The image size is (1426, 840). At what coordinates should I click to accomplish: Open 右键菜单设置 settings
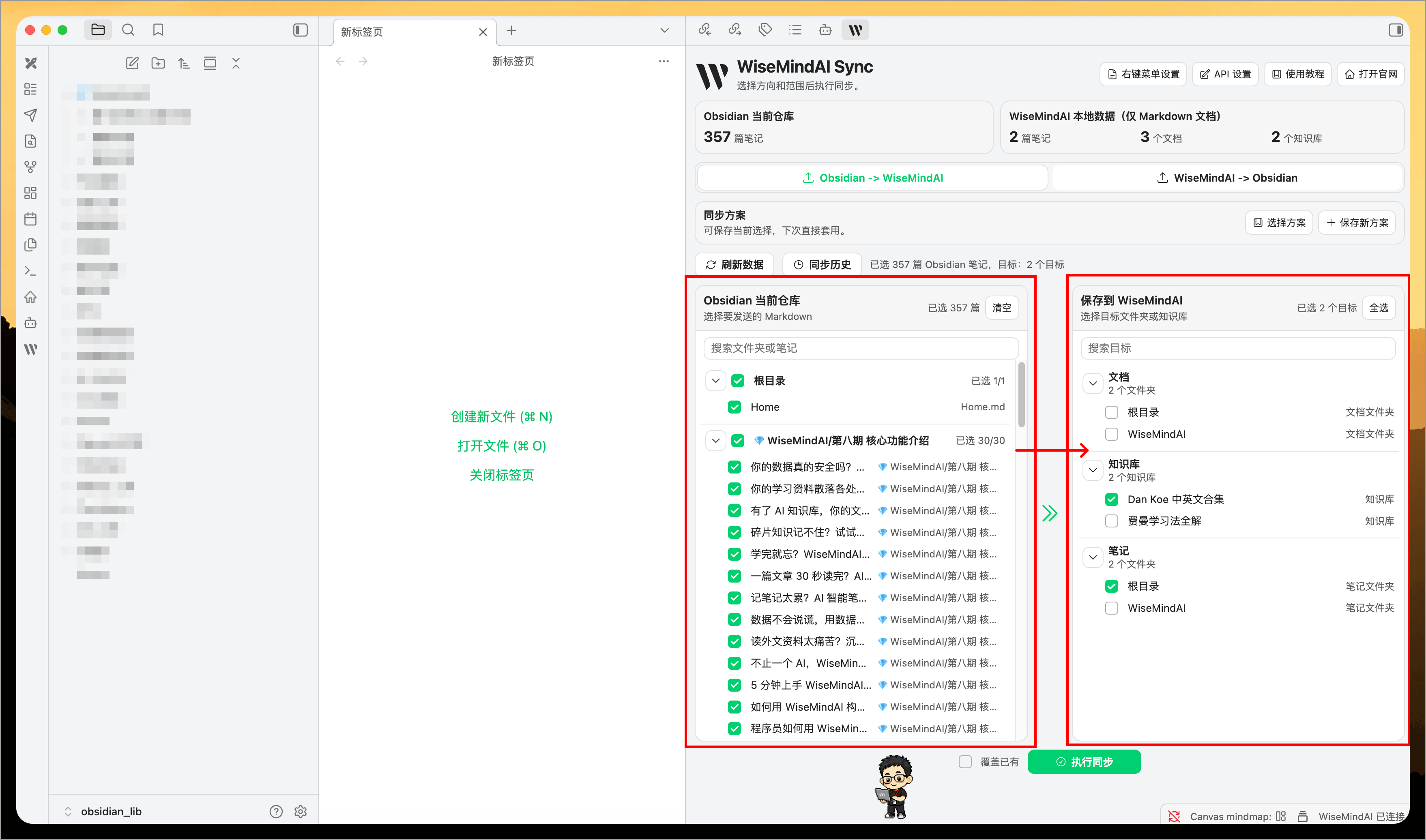tap(1143, 74)
